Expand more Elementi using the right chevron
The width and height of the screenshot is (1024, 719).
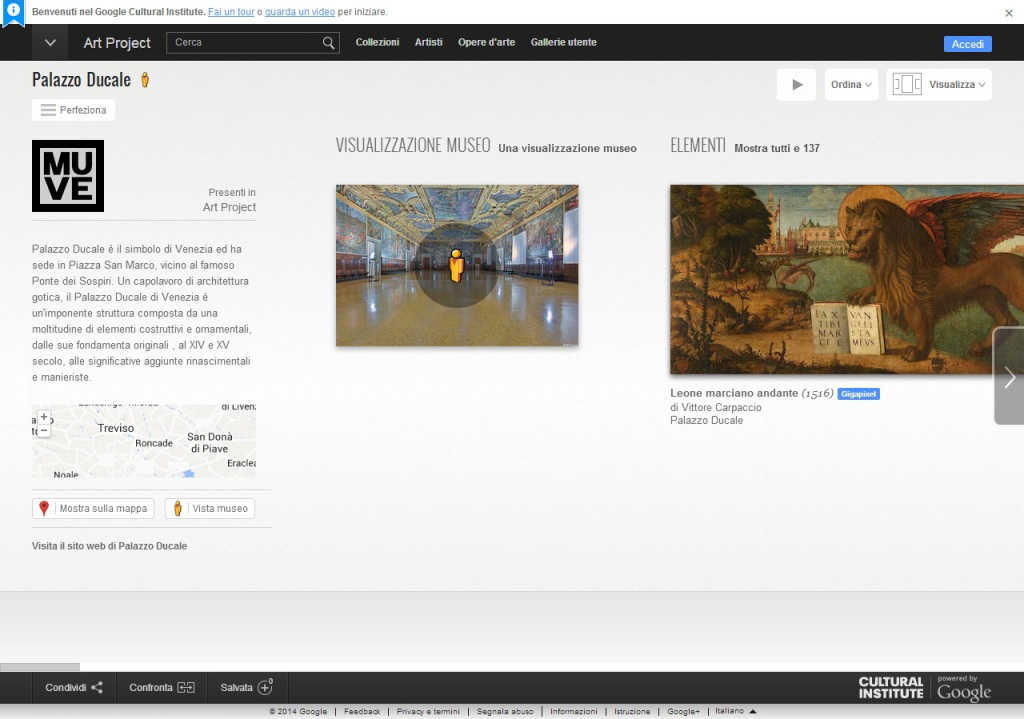click(1009, 377)
